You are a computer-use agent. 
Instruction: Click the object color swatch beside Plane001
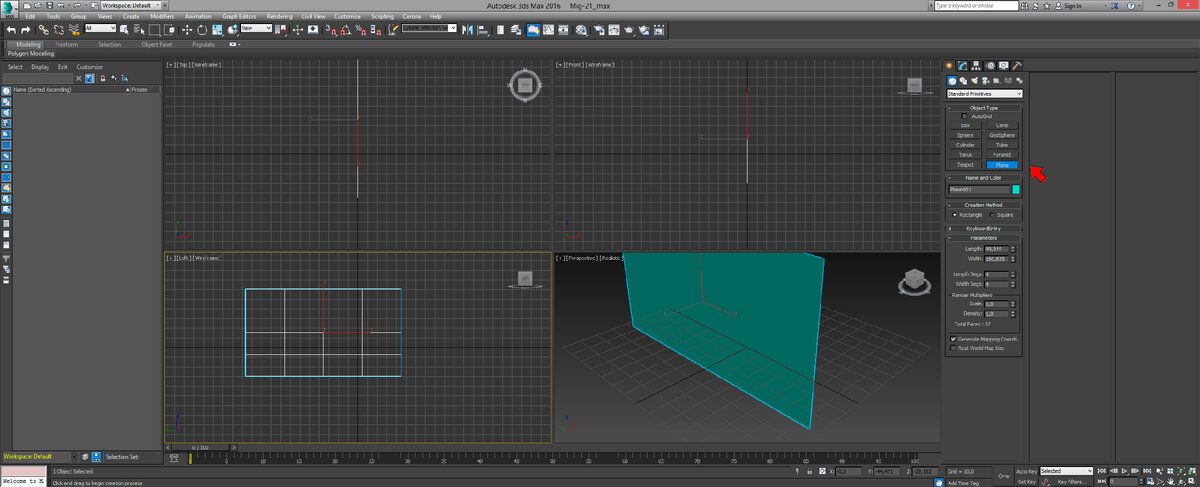click(1016, 189)
